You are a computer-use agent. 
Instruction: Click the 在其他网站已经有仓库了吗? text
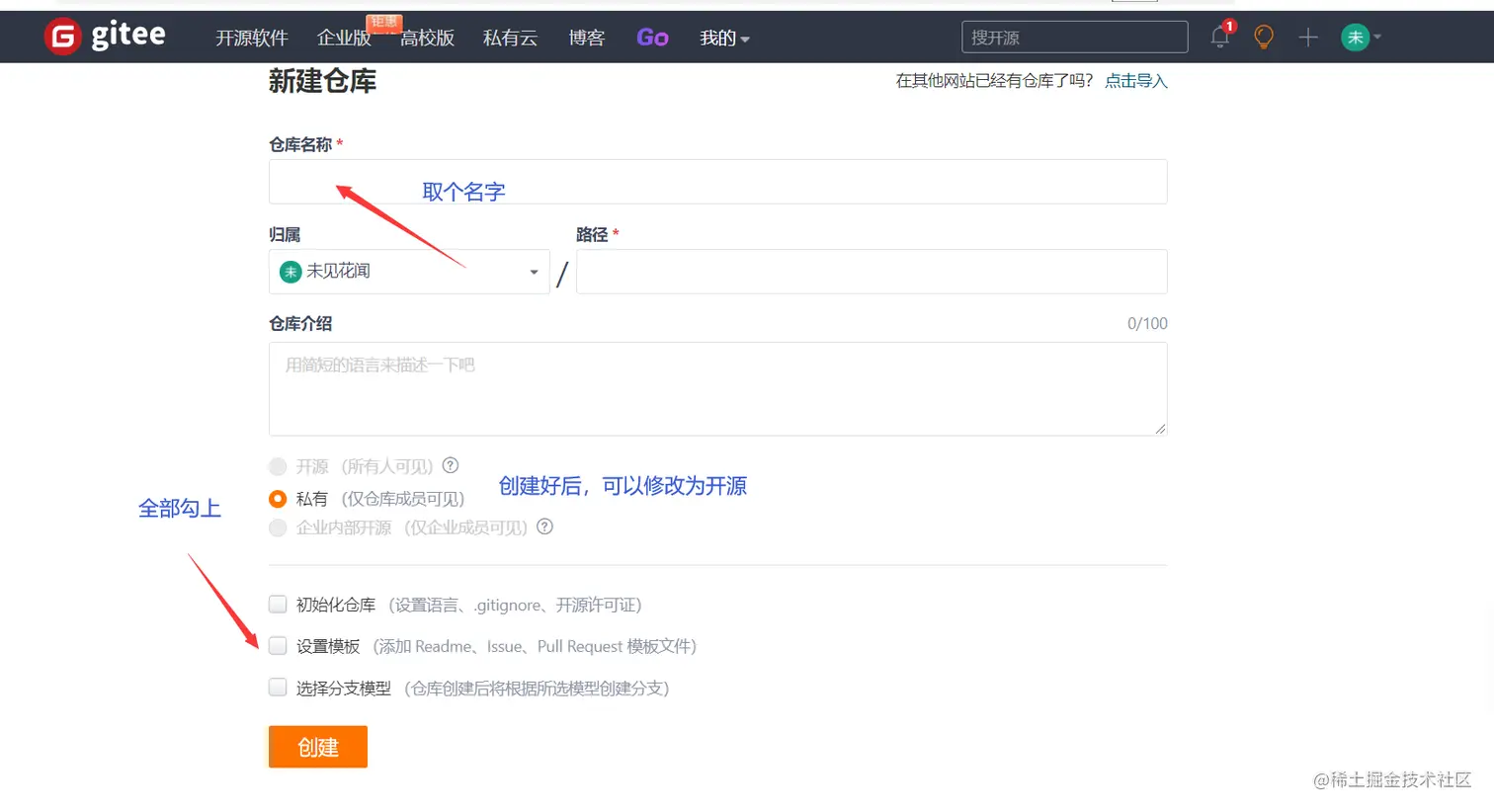coord(994,81)
